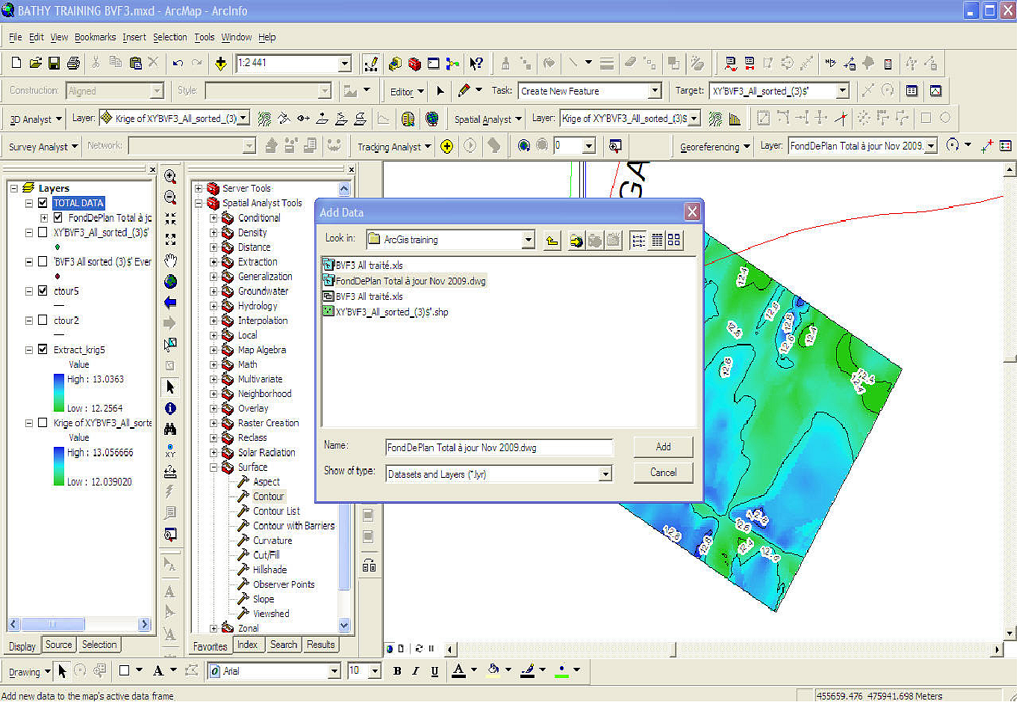Switch to the Search tab in ArcToolbox
The image size is (1019, 703).
coord(283,645)
